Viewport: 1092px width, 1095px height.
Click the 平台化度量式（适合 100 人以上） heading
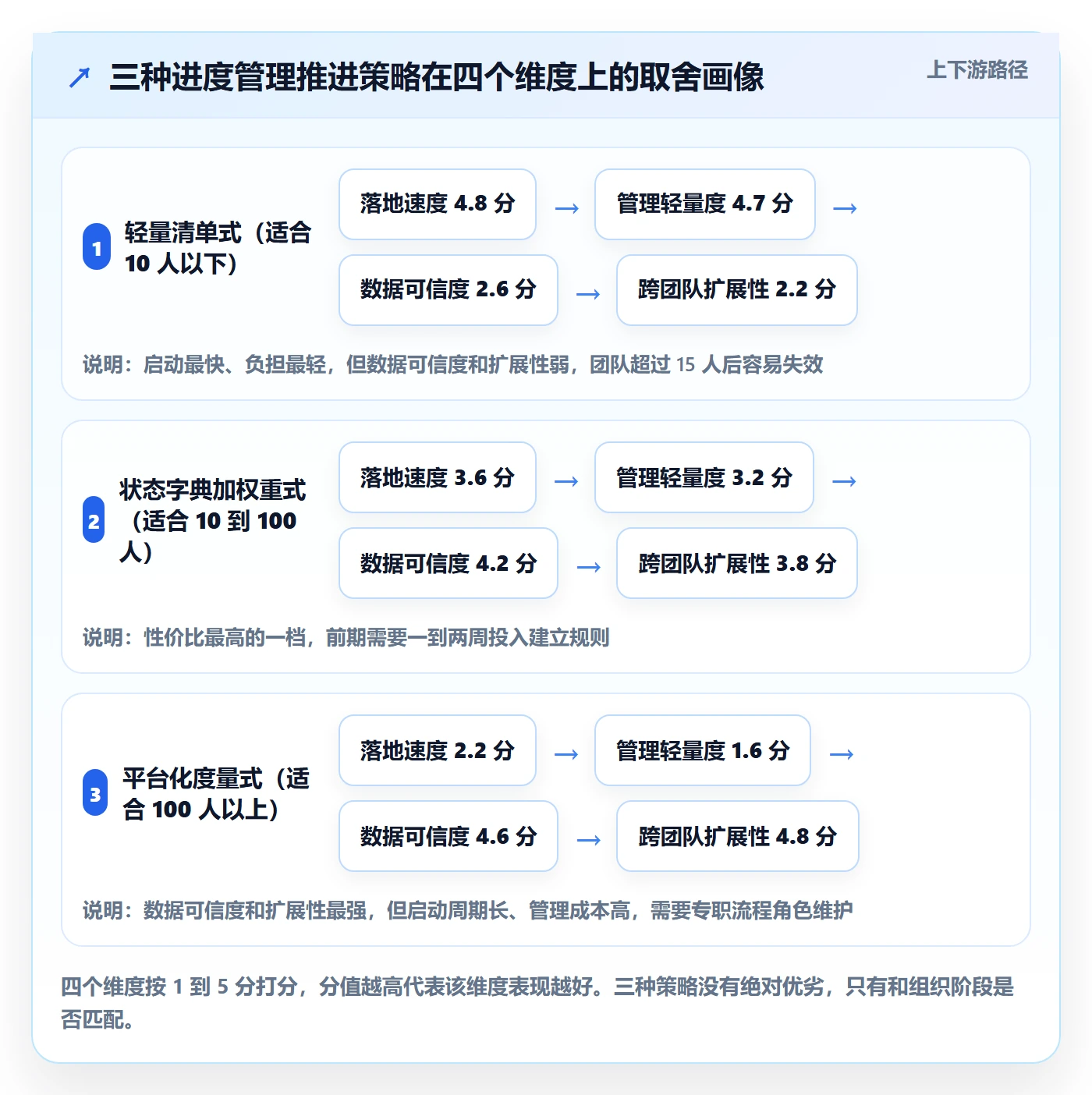point(216,793)
